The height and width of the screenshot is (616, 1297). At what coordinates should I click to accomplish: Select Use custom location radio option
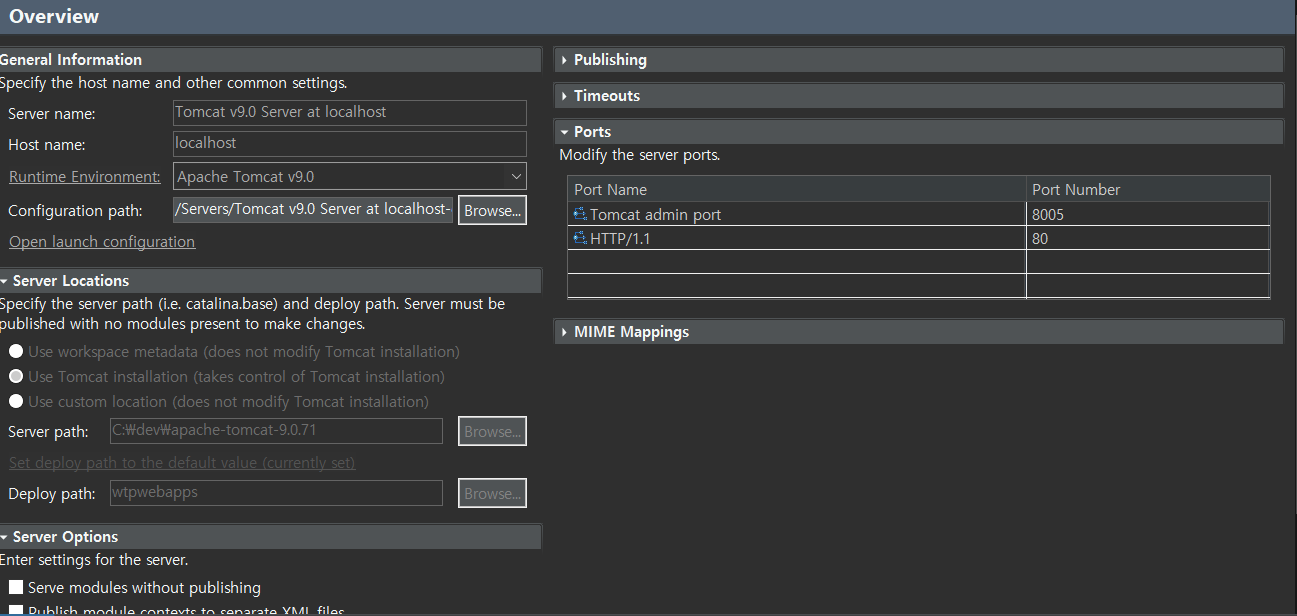click(x=16, y=402)
